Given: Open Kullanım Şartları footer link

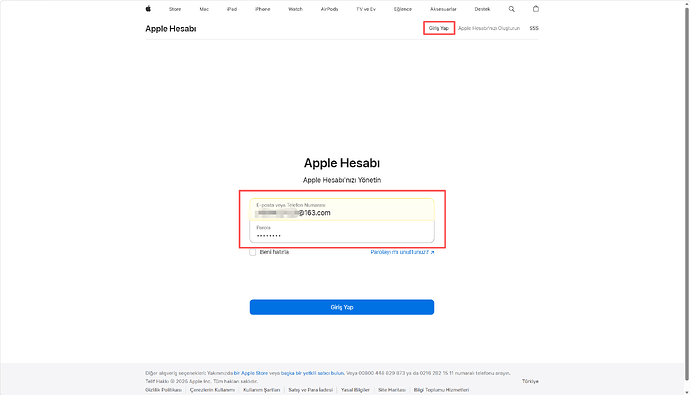Looking at the screenshot, I should [x=261, y=390].
